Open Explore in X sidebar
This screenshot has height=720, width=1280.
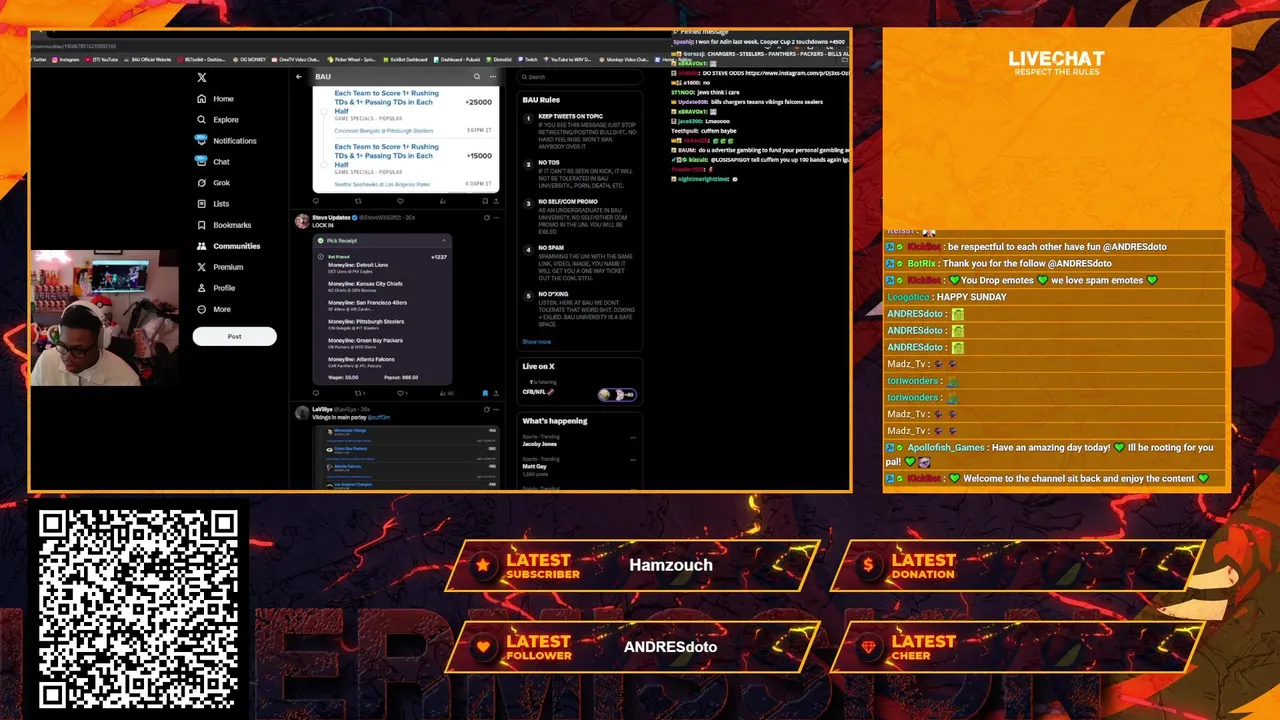pos(218,120)
